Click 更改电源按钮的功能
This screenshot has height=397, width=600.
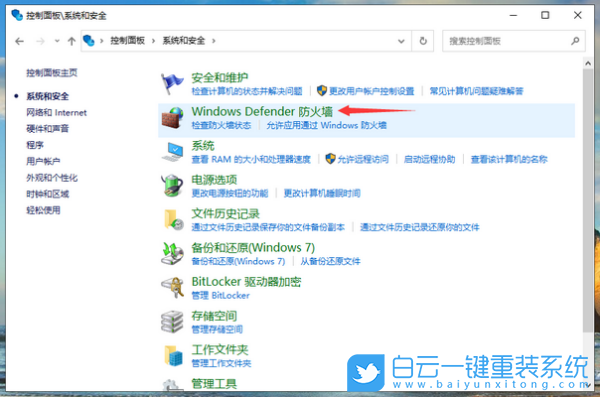coord(230,193)
